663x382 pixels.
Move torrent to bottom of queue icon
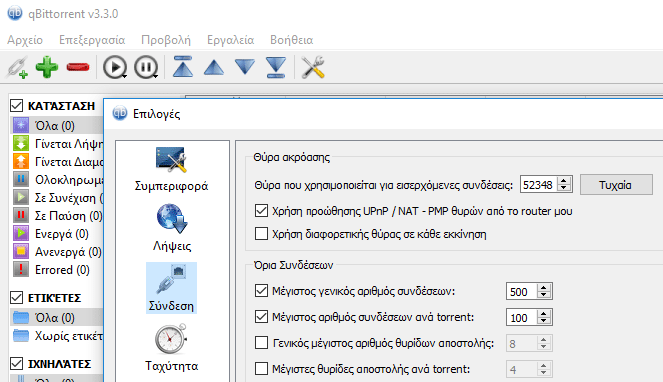pyautogui.click(x=276, y=67)
